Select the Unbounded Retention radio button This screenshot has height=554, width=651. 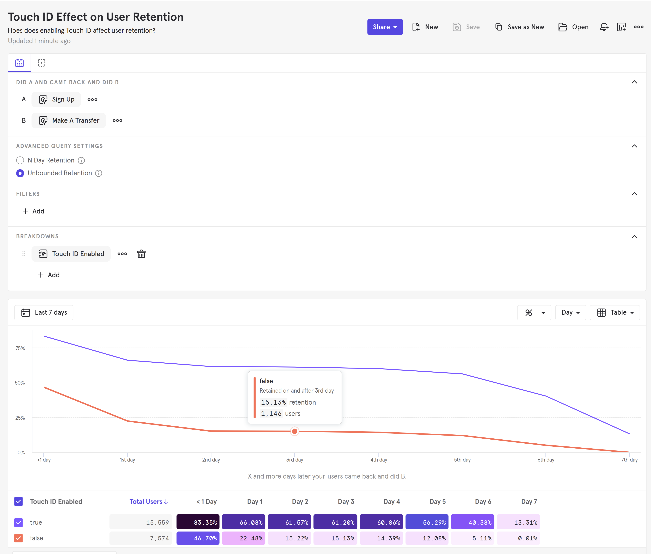(x=20, y=173)
